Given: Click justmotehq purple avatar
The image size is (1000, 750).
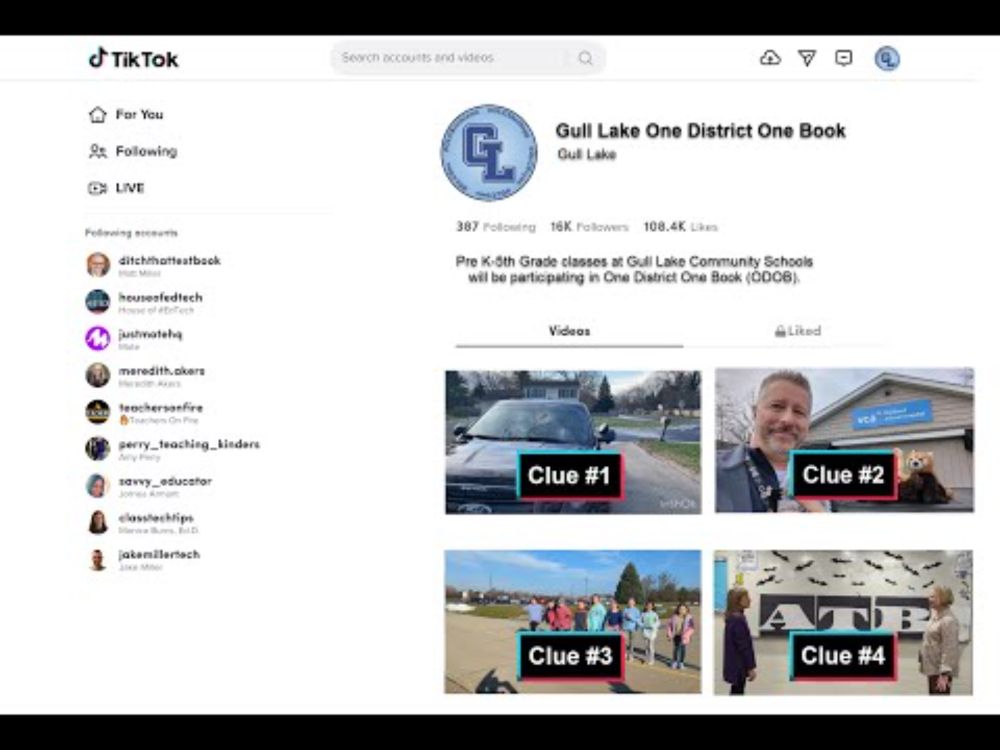Looking at the screenshot, I should (98, 338).
